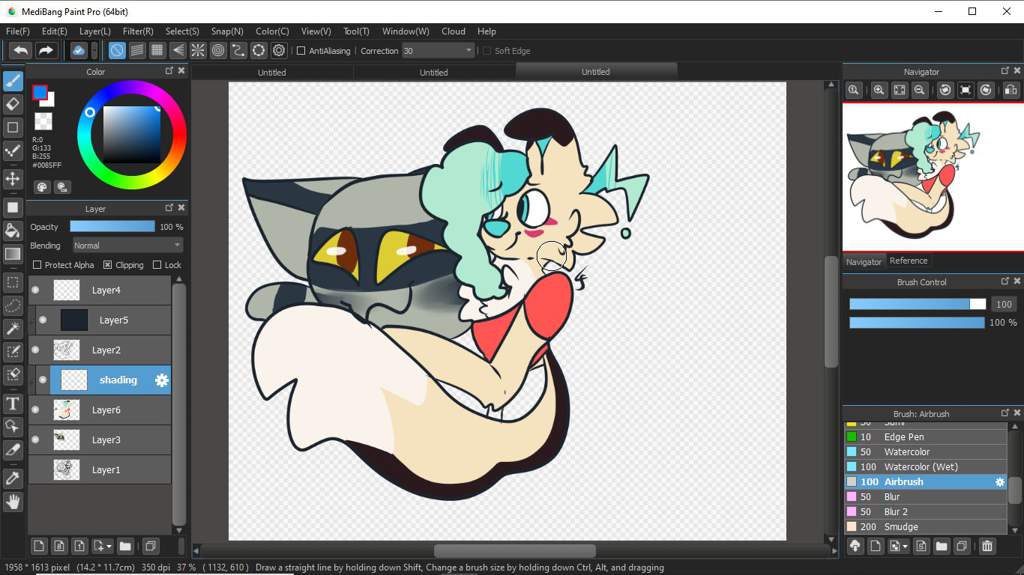Float the Color panel via its undock icon

(x=169, y=71)
